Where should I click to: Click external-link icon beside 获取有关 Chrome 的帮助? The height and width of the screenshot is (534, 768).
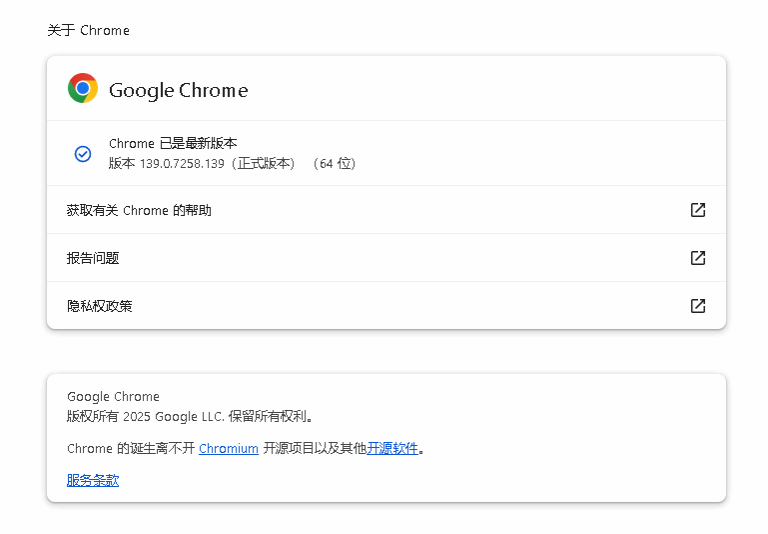coord(698,210)
